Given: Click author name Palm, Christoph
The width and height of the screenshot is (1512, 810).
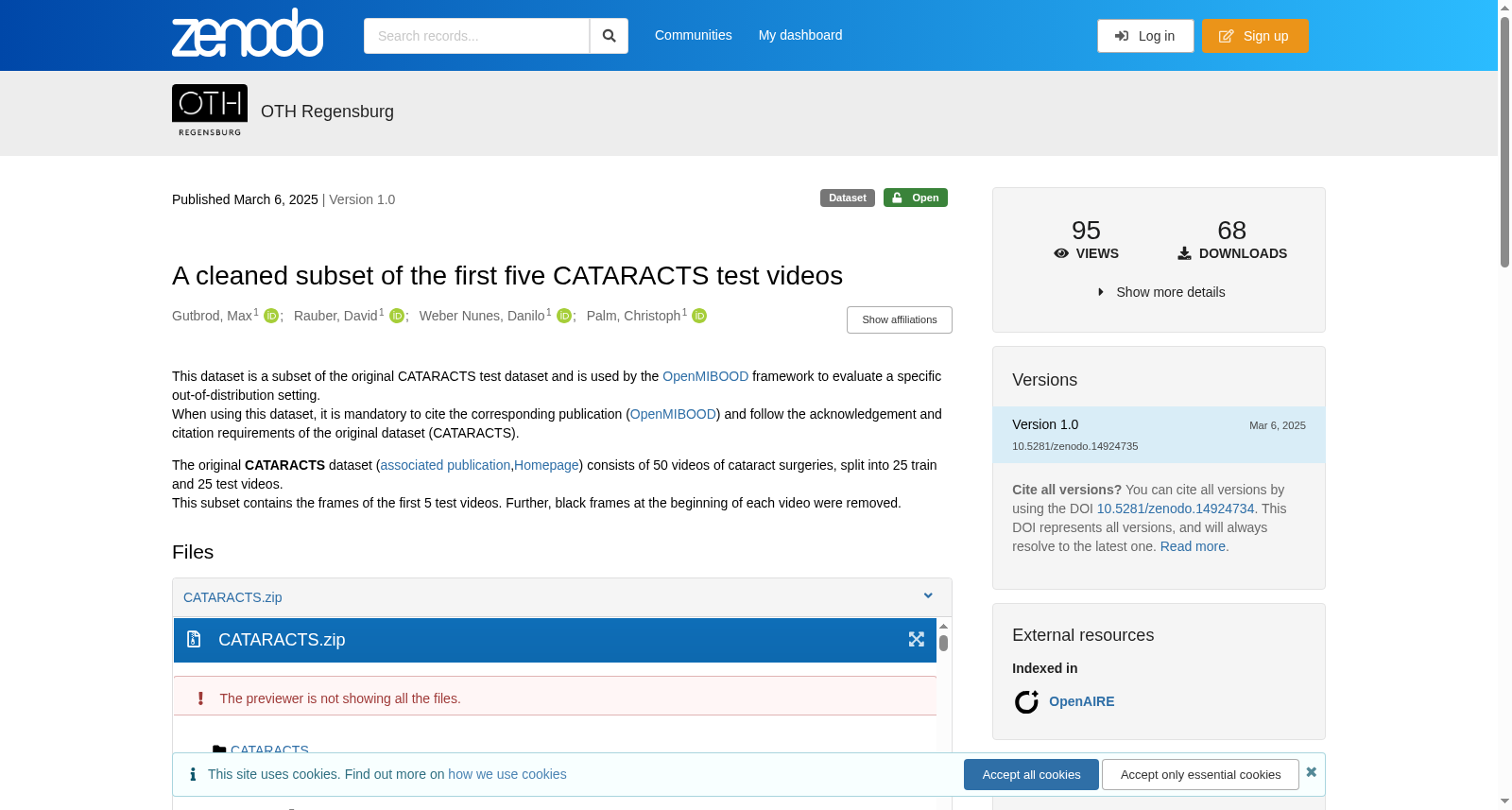Looking at the screenshot, I should 633,316.
